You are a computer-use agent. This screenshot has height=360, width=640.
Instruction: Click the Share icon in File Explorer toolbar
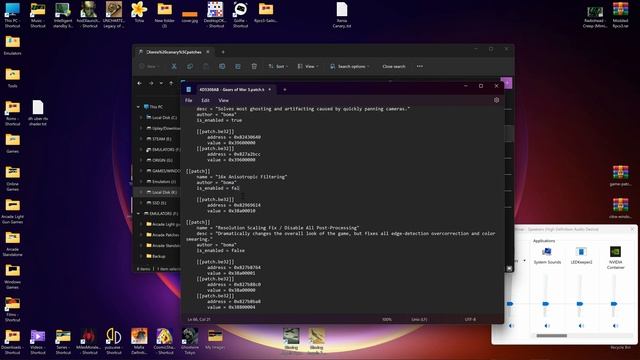tap(238, 67)
